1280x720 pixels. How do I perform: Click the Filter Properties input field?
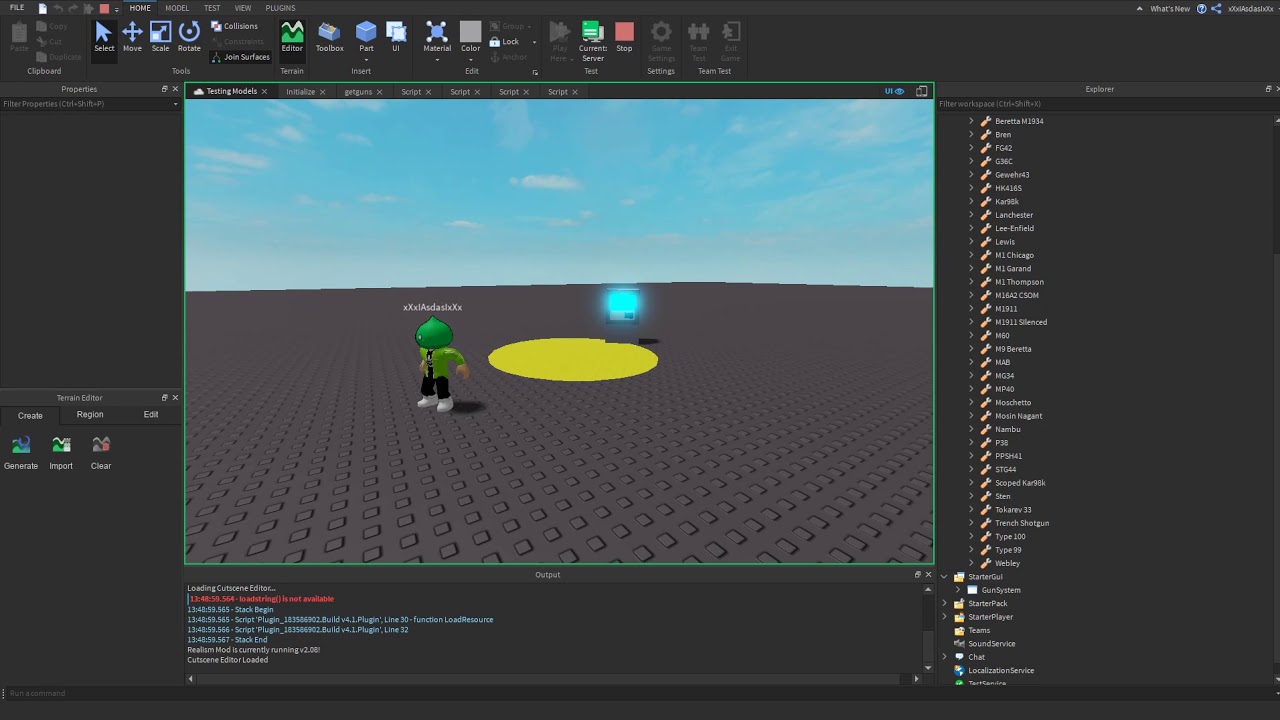click(85, 104)
